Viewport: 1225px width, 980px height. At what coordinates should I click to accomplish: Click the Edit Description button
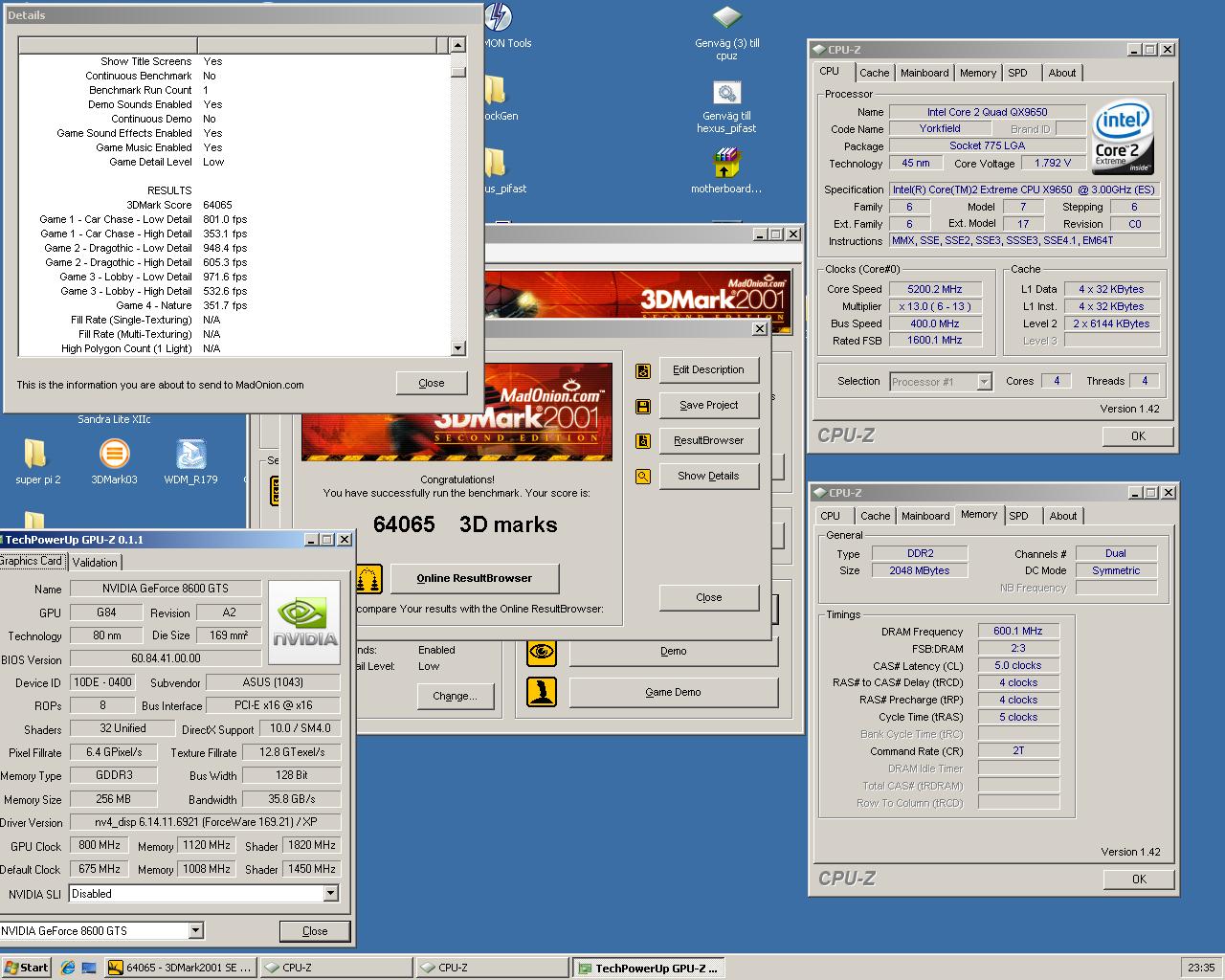pyautogui.click(x=709, y=370)
